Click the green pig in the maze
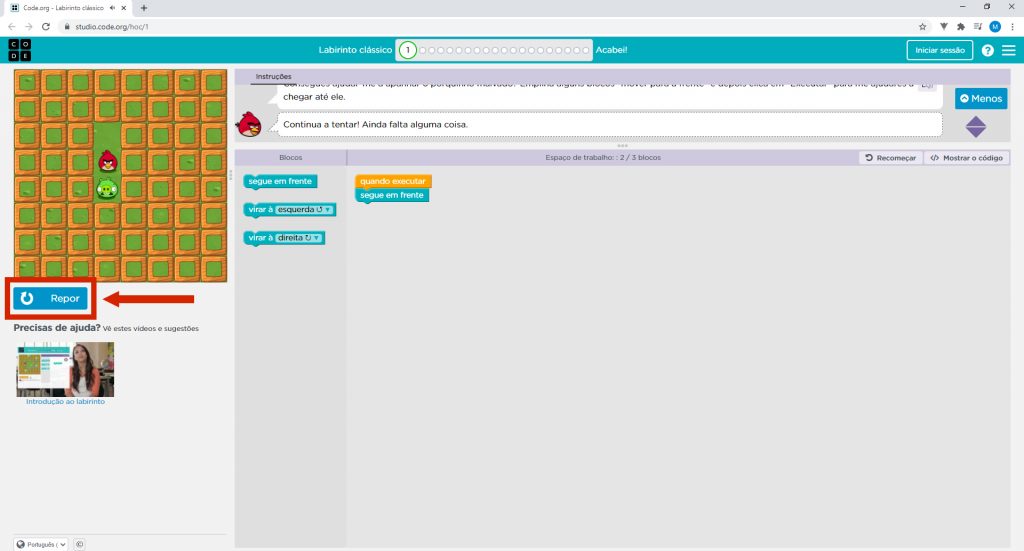Viewport: 1024px width, 551px height. tap(107, 189)
